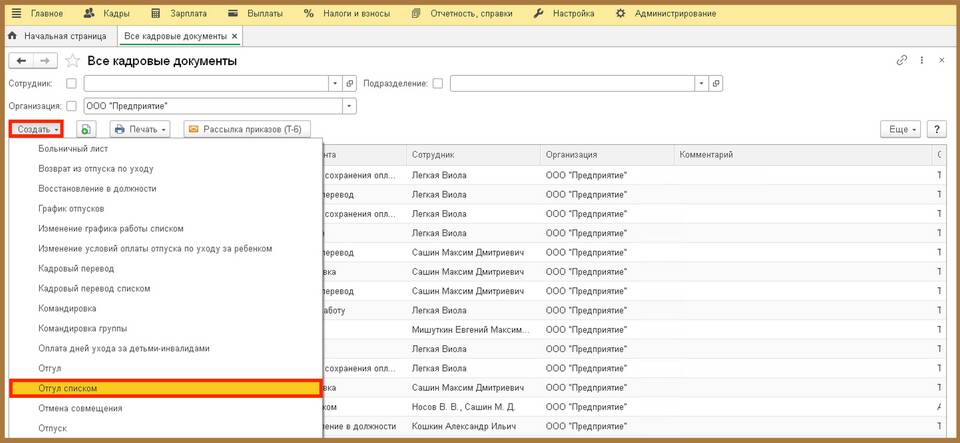Select Возврат из отпуска по уходу

coord(165,168)
